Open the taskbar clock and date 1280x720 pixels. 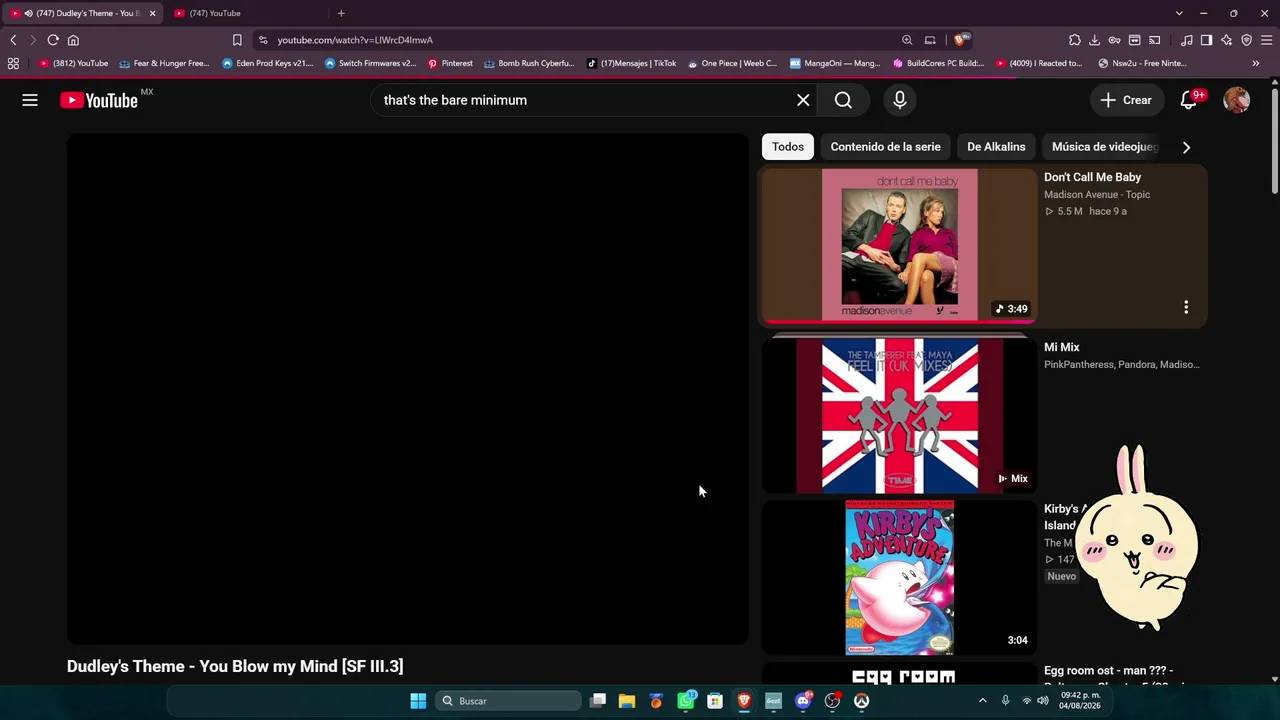pyautogui.click(x=1081, y=700)
